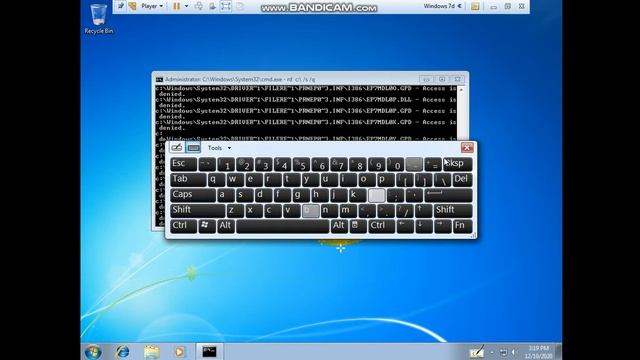Close the on-screen keyboard panel
The image size is (640, 360).
467,147
